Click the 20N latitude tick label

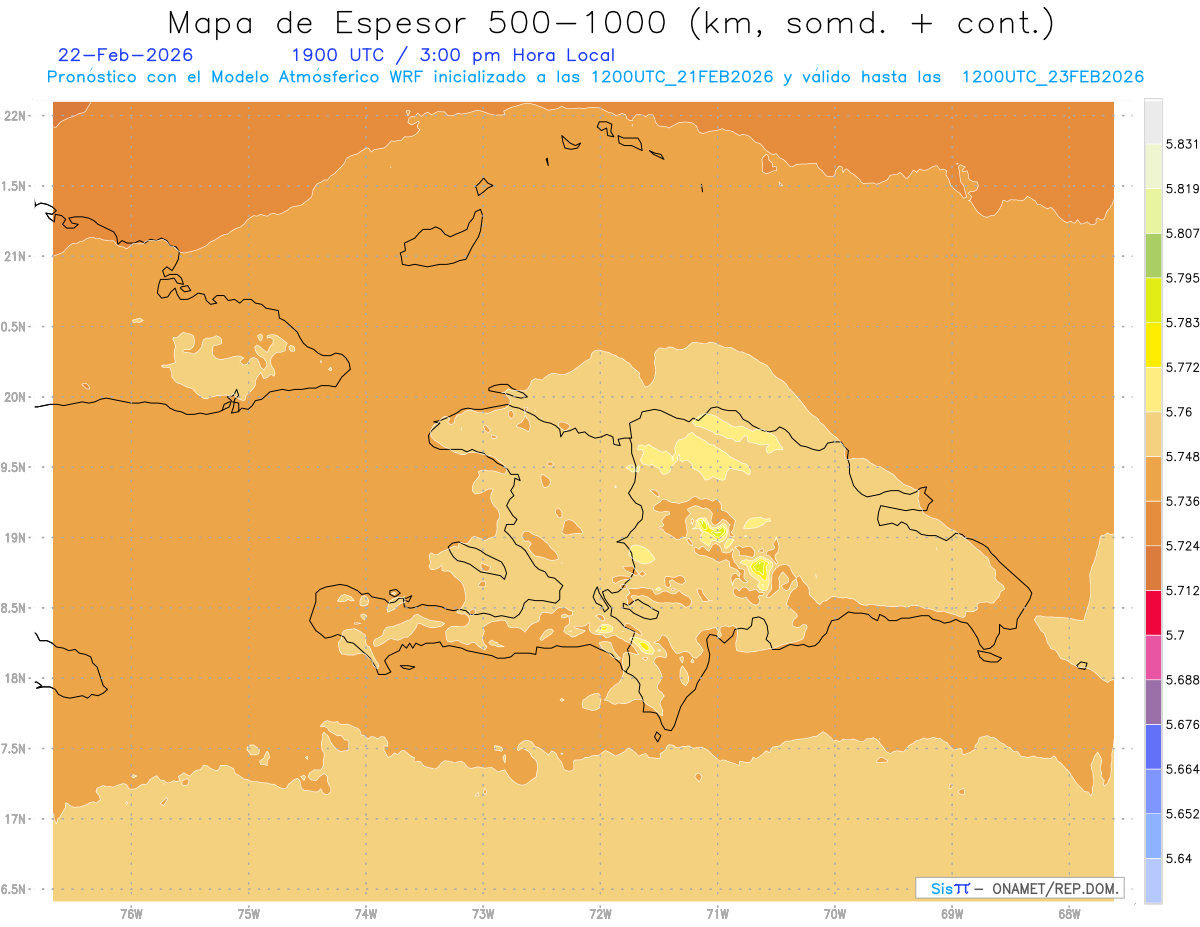click(17, 397)
